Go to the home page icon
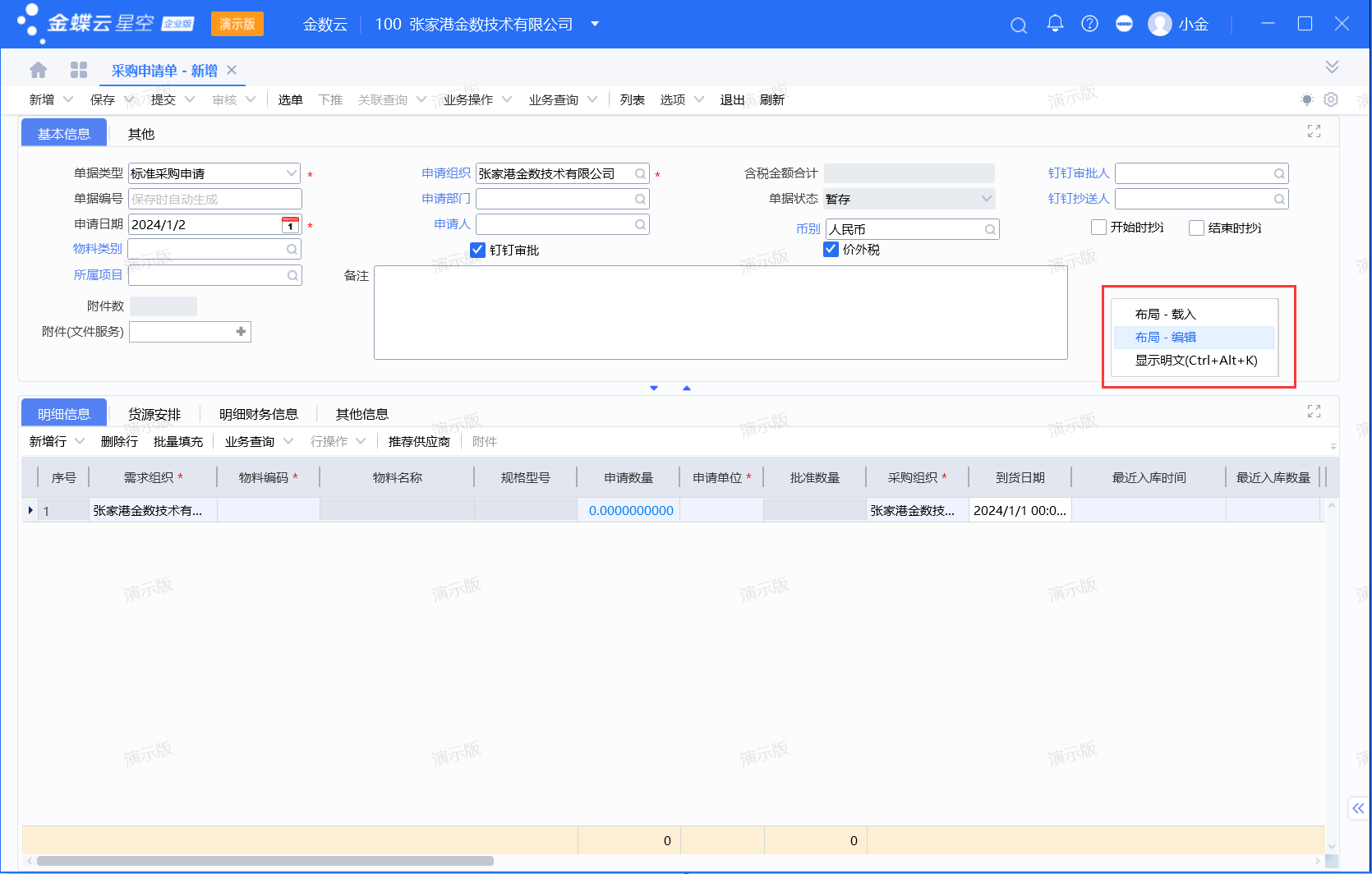1372x874 pixels. pos(38,70)
